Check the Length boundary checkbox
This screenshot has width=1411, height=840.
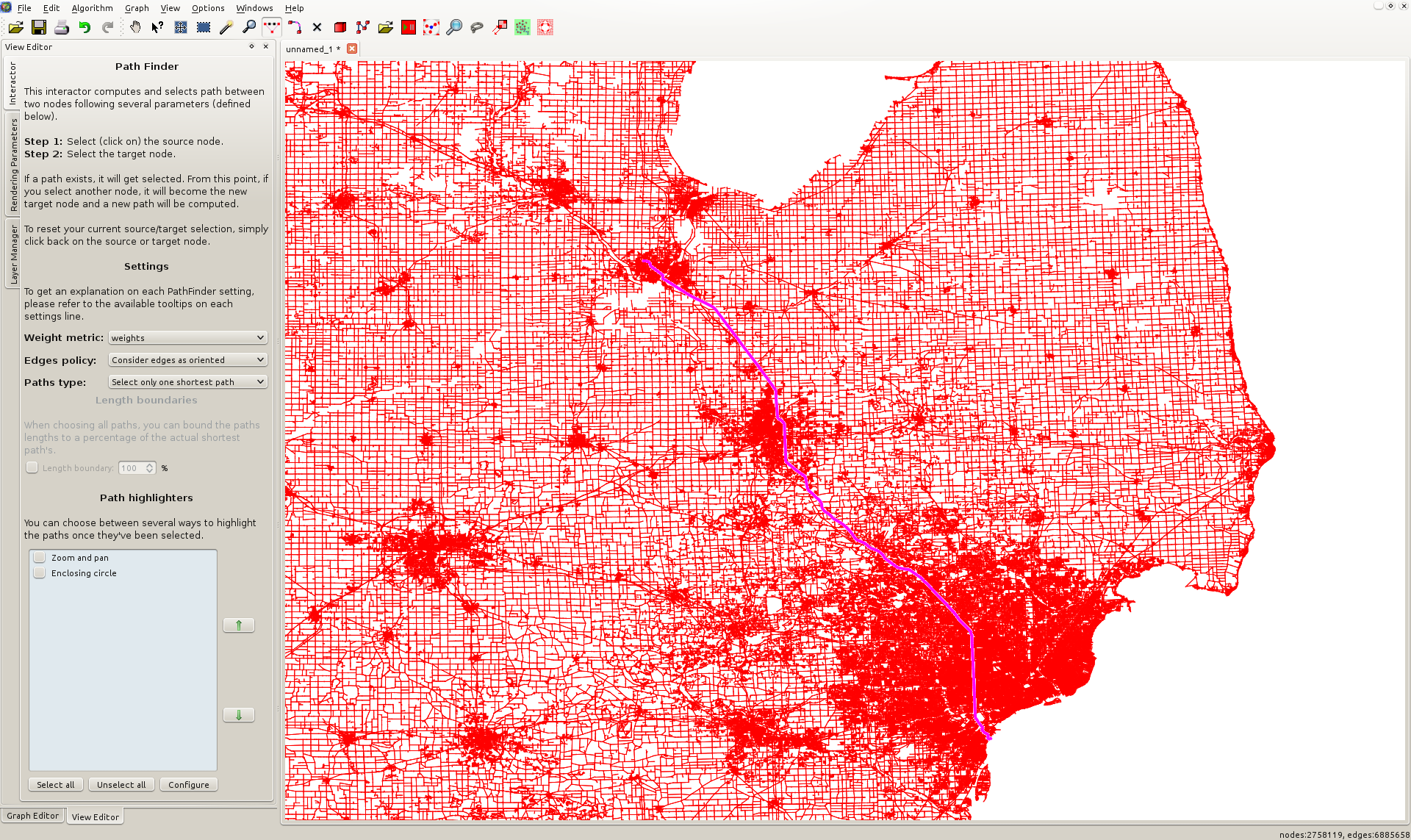(32, 467)
